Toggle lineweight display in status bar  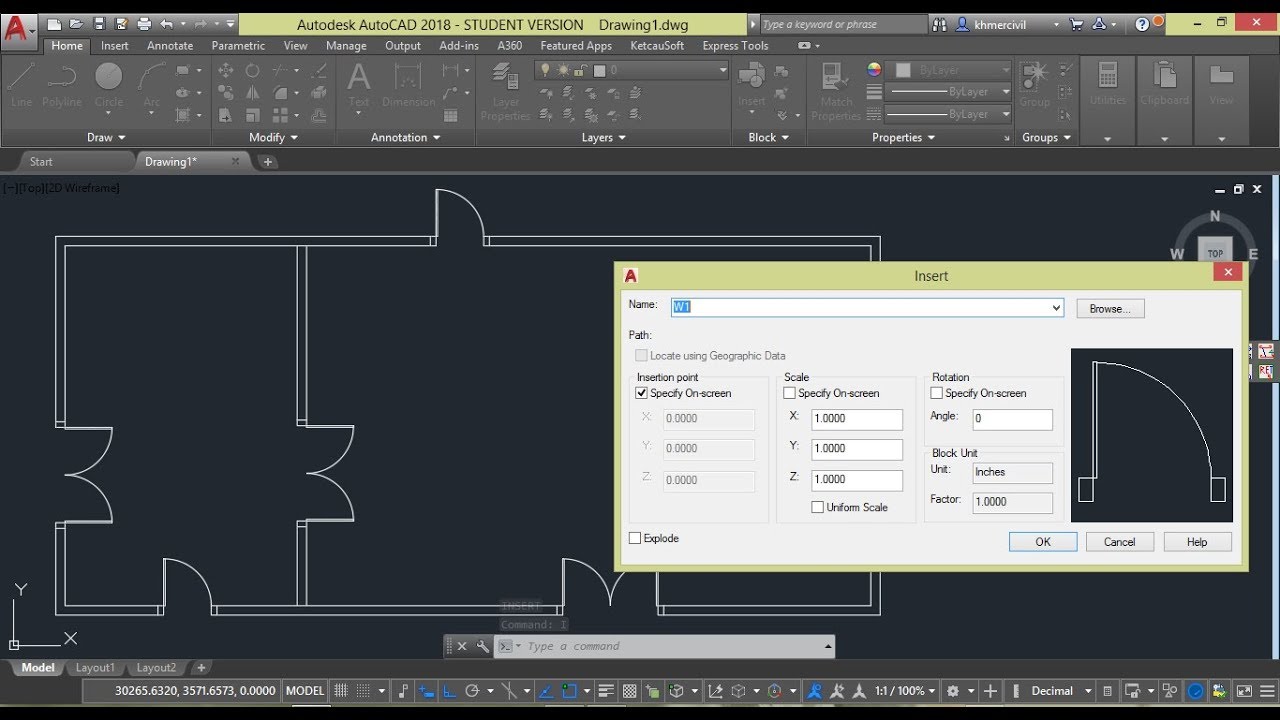click(607, 691)
